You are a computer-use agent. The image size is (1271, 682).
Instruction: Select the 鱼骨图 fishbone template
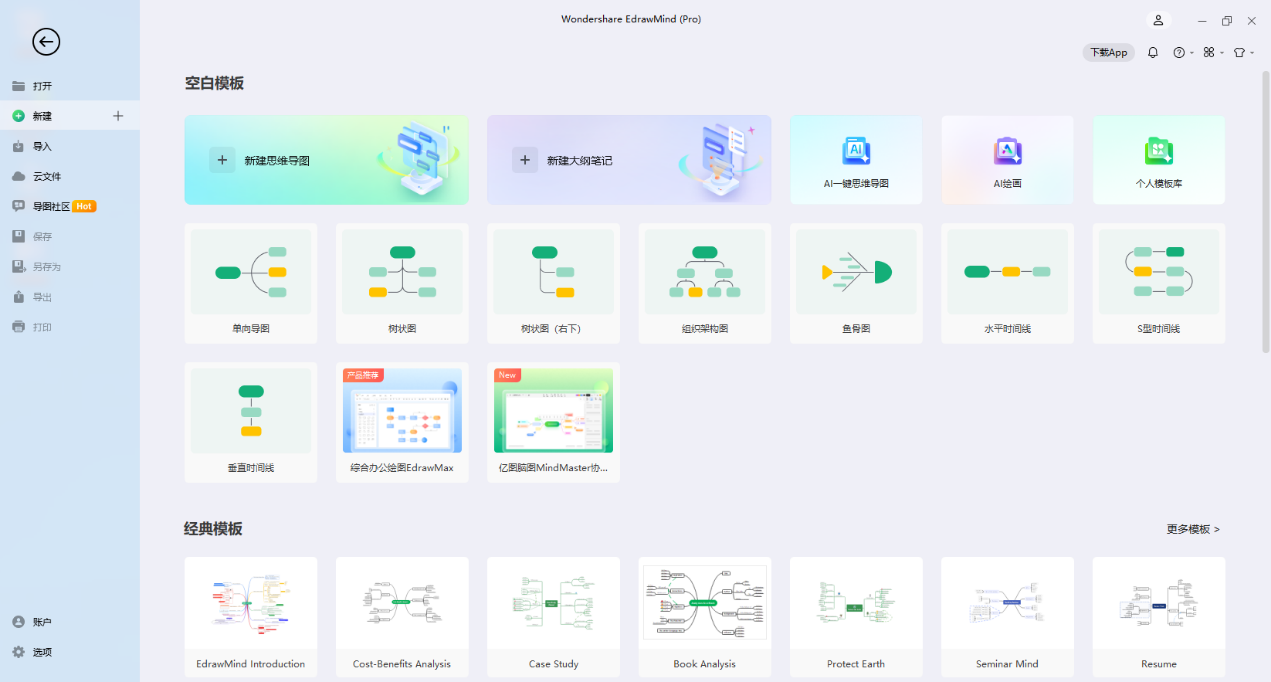856,283
